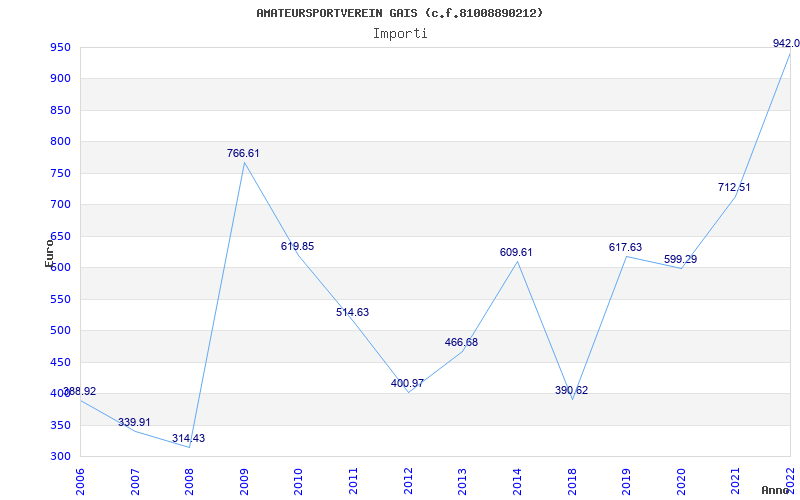Click the 2010 x-axis label
Image resolution: width=800 pixels, height=500 pixels.
[298, 482]
